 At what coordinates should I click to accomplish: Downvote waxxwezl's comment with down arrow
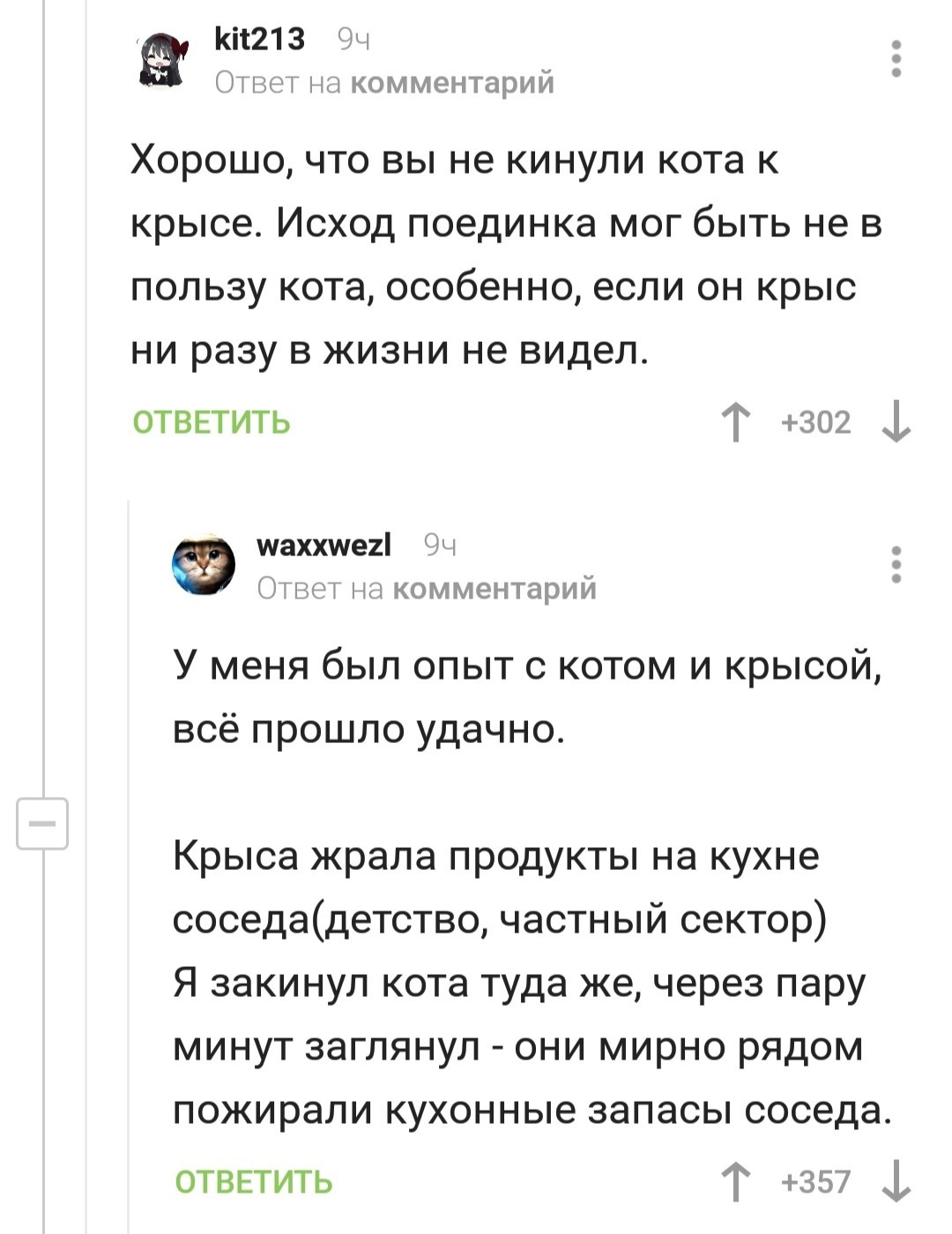pos(896,1182)
